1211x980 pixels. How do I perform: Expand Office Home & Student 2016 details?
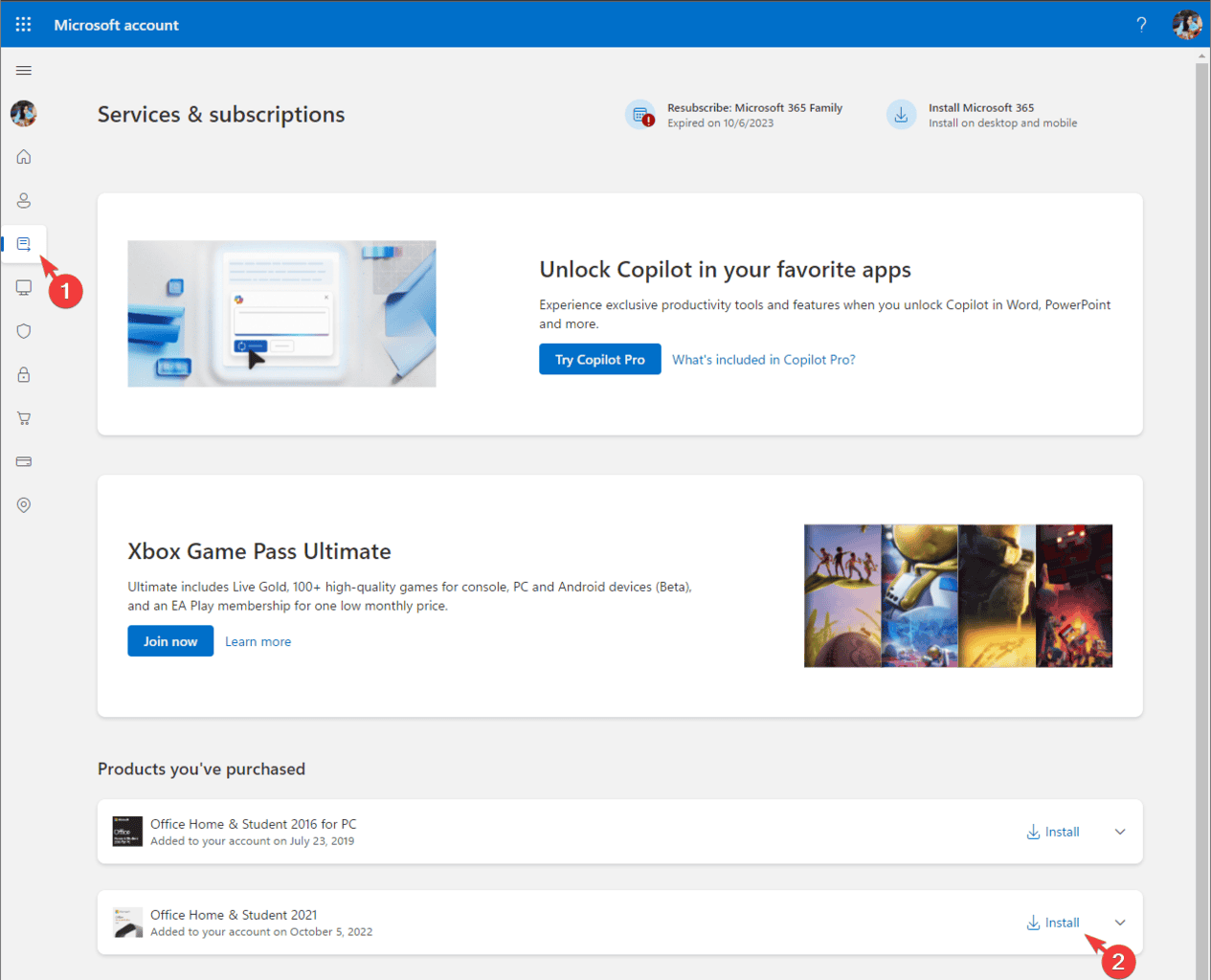click(1120, 832)
